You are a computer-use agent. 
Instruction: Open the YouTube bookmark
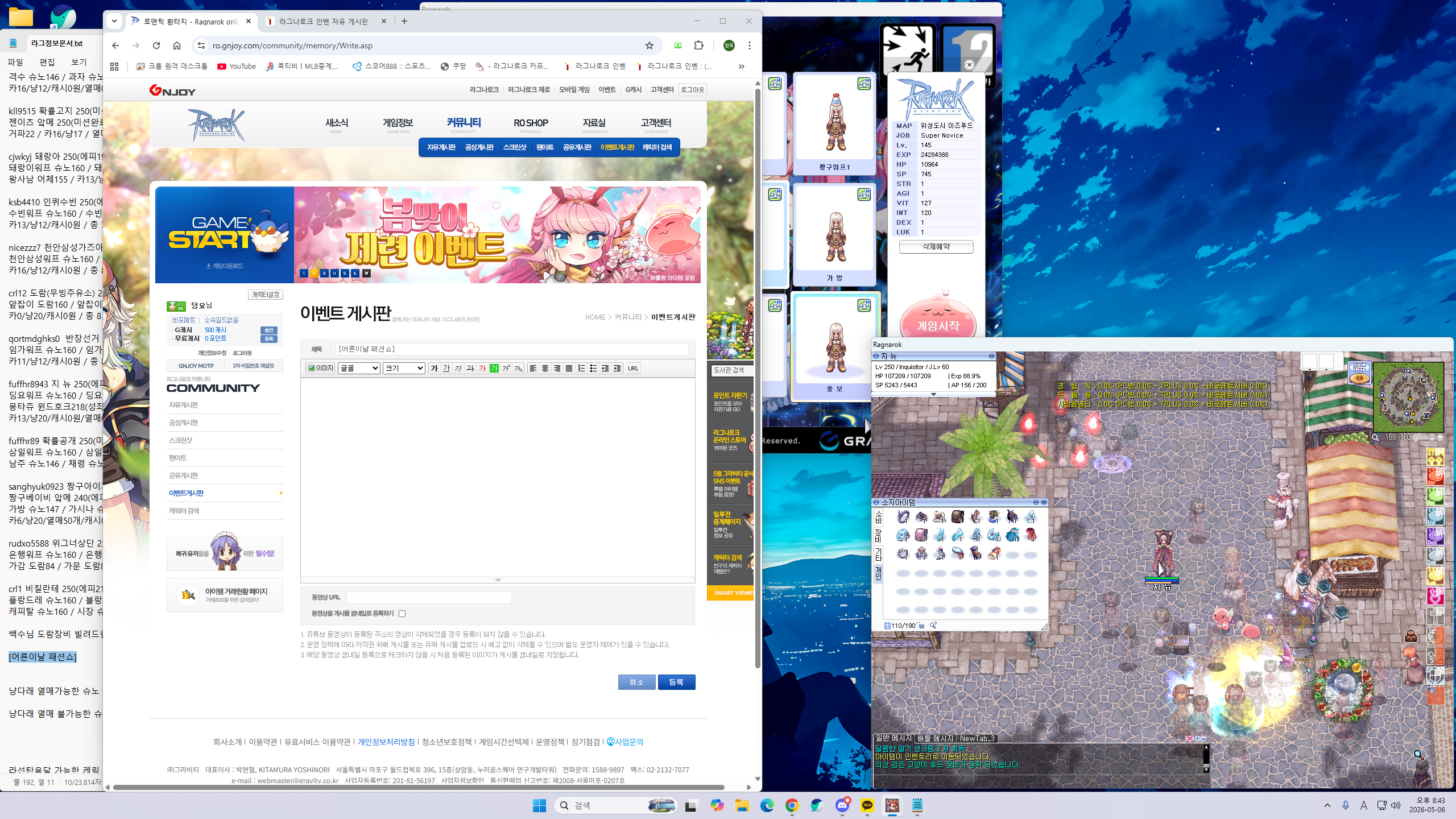(x=237, y=67)
